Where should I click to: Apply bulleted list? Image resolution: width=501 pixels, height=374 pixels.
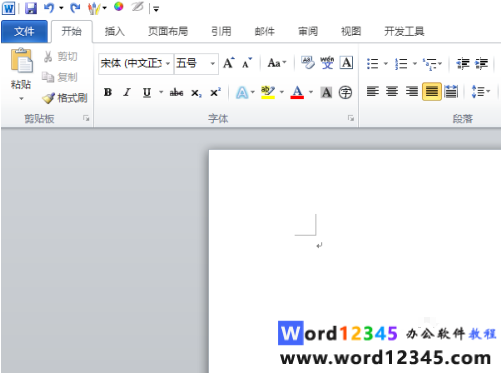click(x=373, y=63)
